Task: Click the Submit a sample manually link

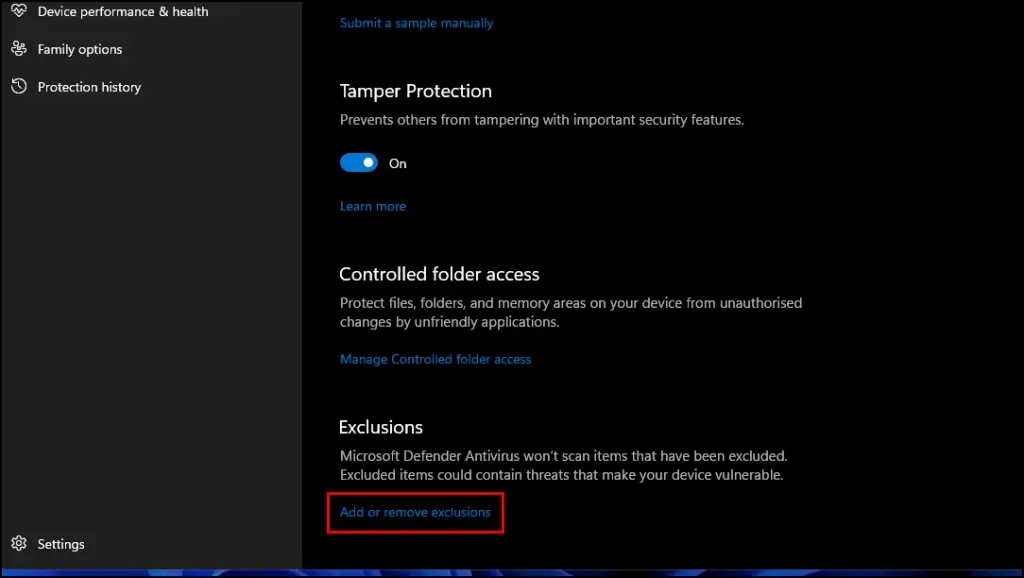Action: 416,23
